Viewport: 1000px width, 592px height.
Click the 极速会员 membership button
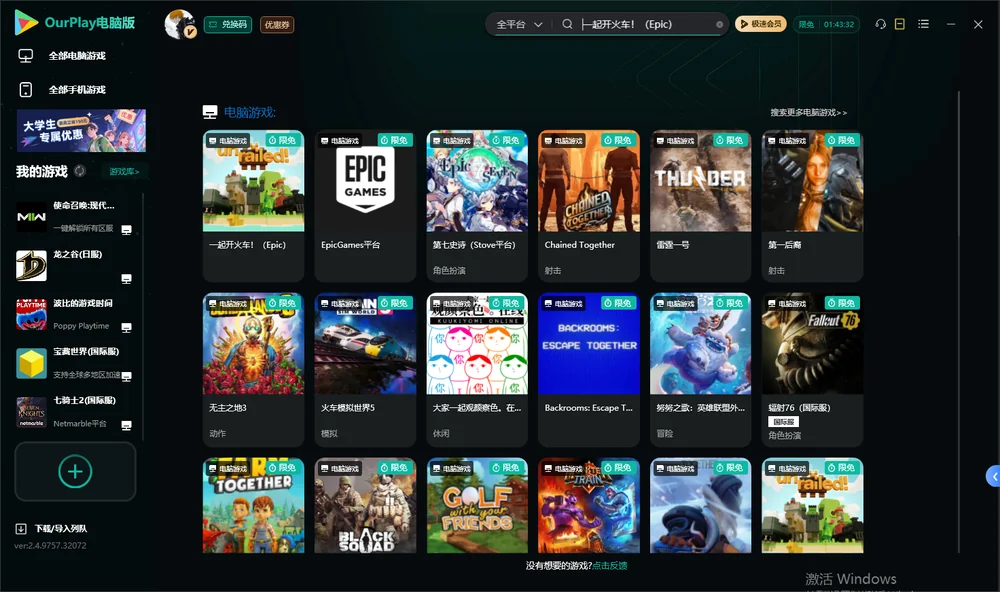[x=761, y=24]
